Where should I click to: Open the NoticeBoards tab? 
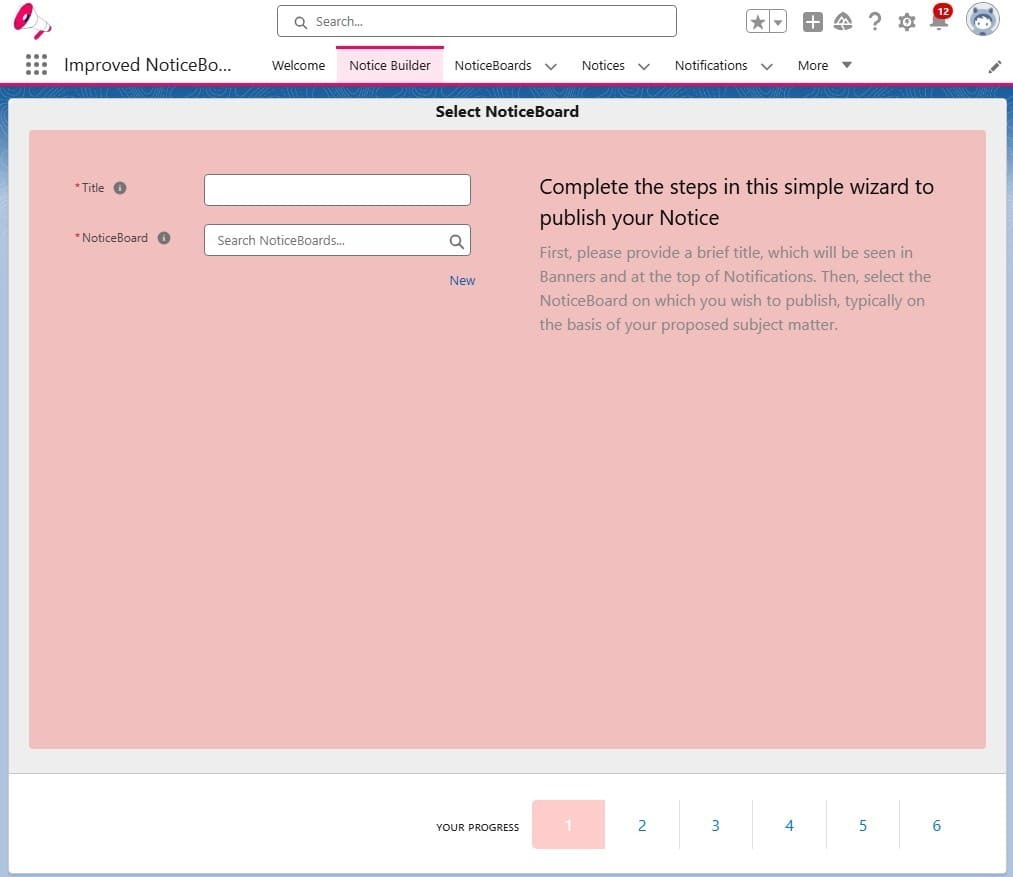point(493,65)
